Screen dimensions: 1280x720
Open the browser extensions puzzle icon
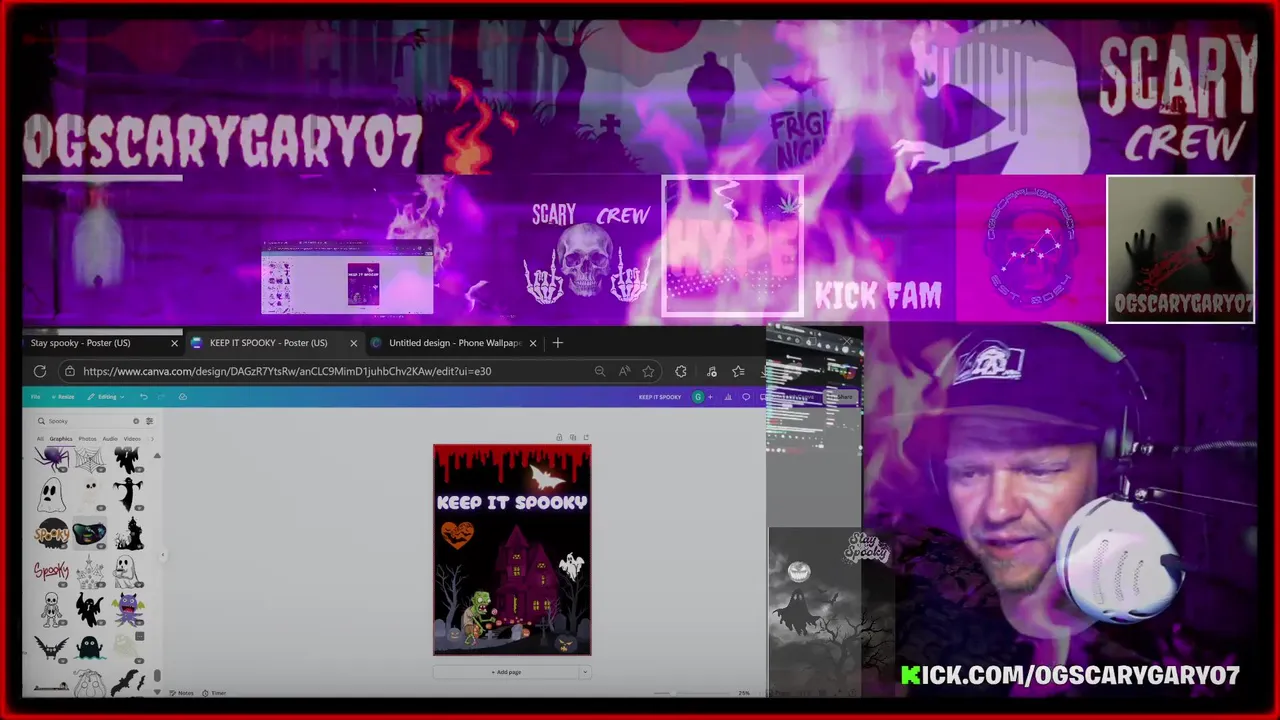pyautogui.click(x=681, y=371)
